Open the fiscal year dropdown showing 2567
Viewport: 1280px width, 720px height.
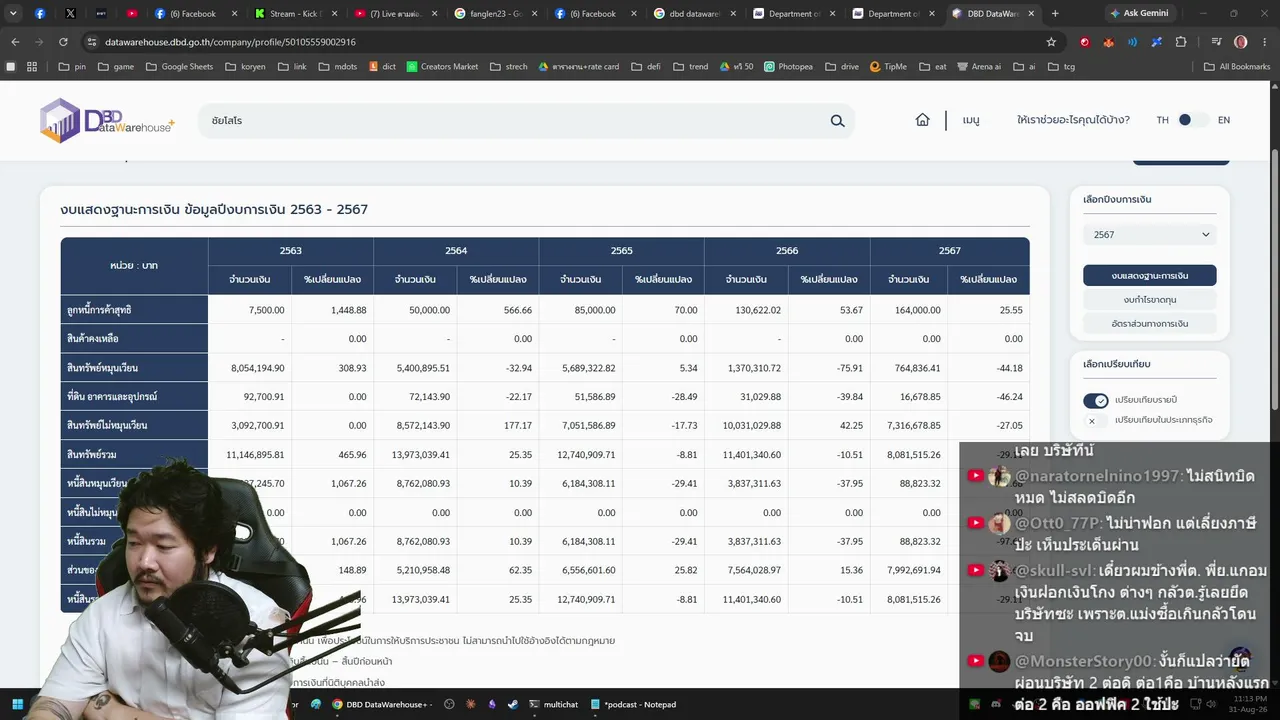(x=1150, y=235)
